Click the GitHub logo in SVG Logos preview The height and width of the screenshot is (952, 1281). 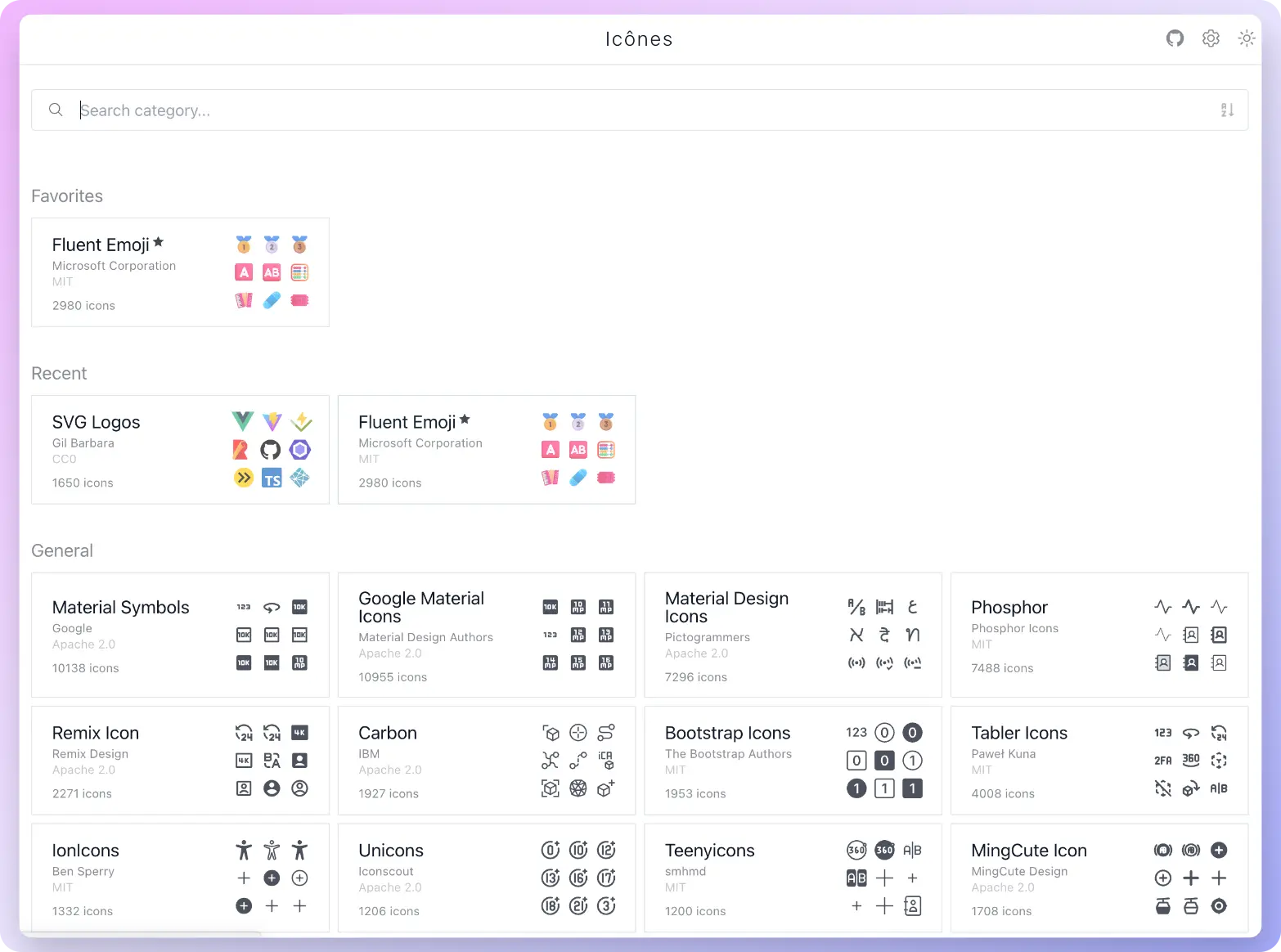271,450
